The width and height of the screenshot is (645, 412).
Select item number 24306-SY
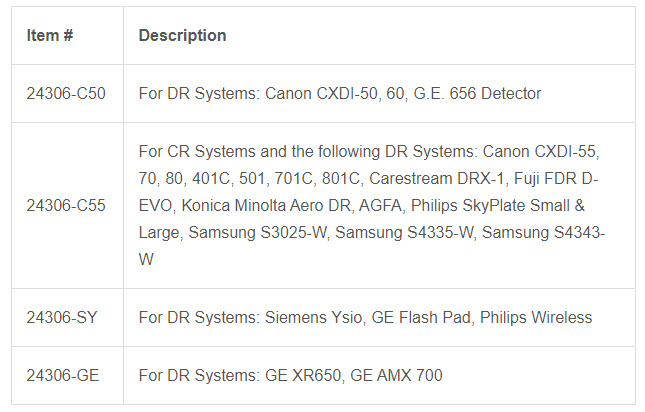(x=62, y=317)
